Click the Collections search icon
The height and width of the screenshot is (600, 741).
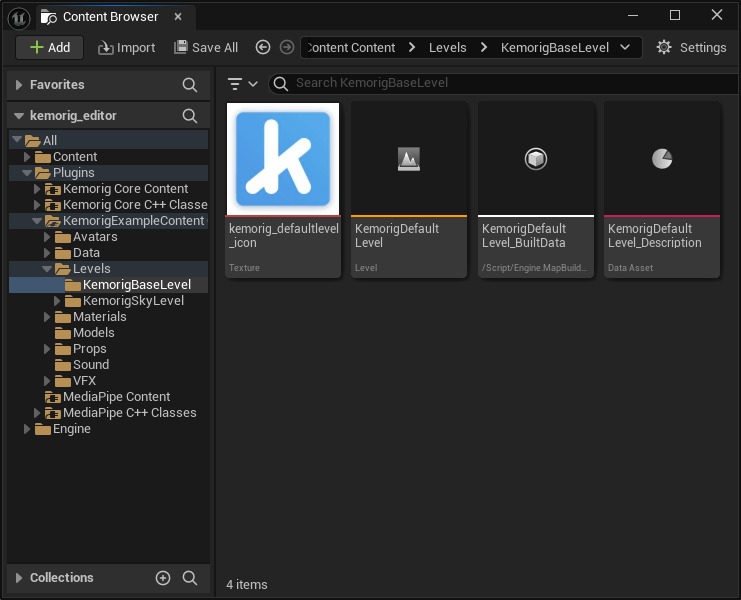[190, 578]
